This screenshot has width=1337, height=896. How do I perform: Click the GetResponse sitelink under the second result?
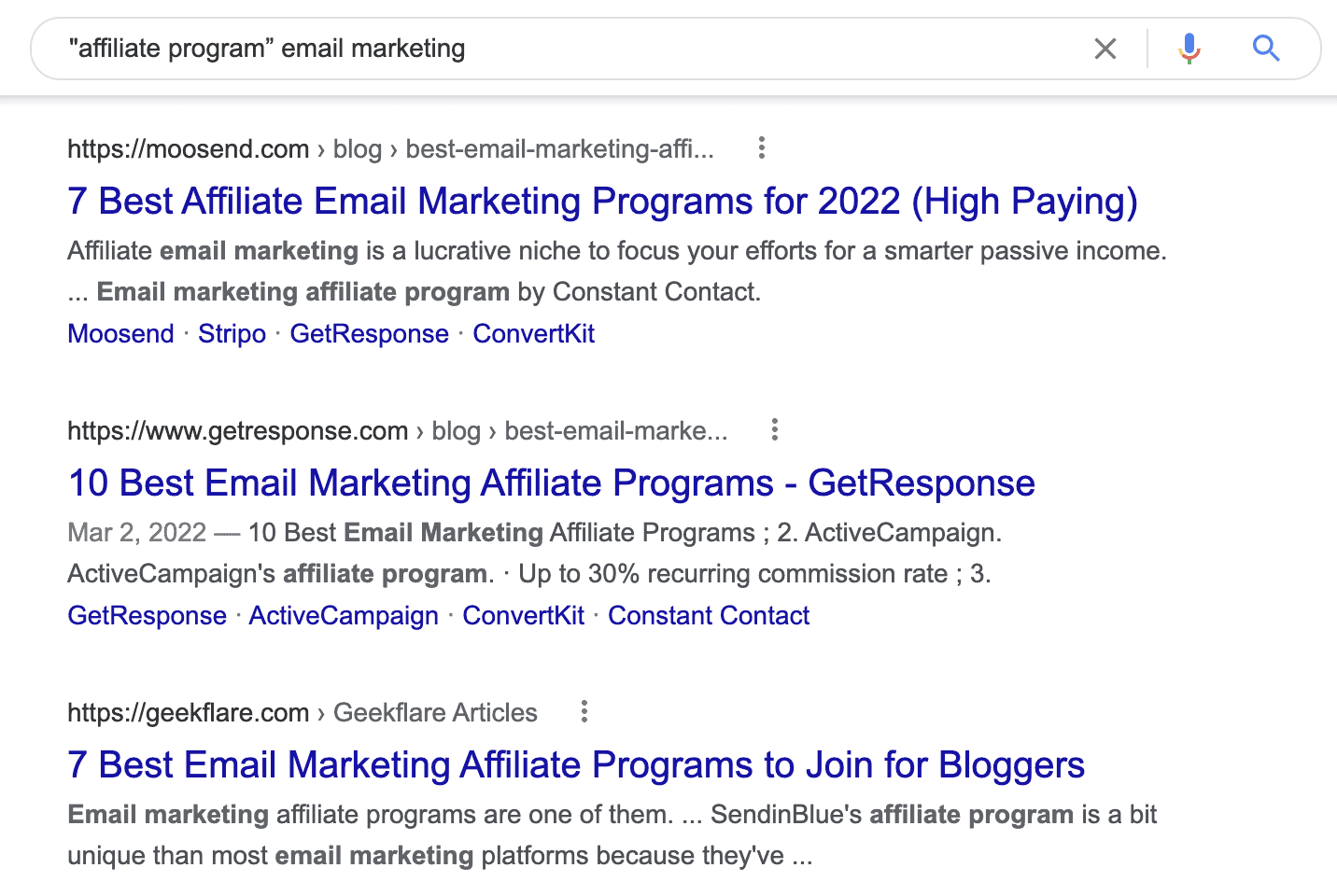coord(147,616)
